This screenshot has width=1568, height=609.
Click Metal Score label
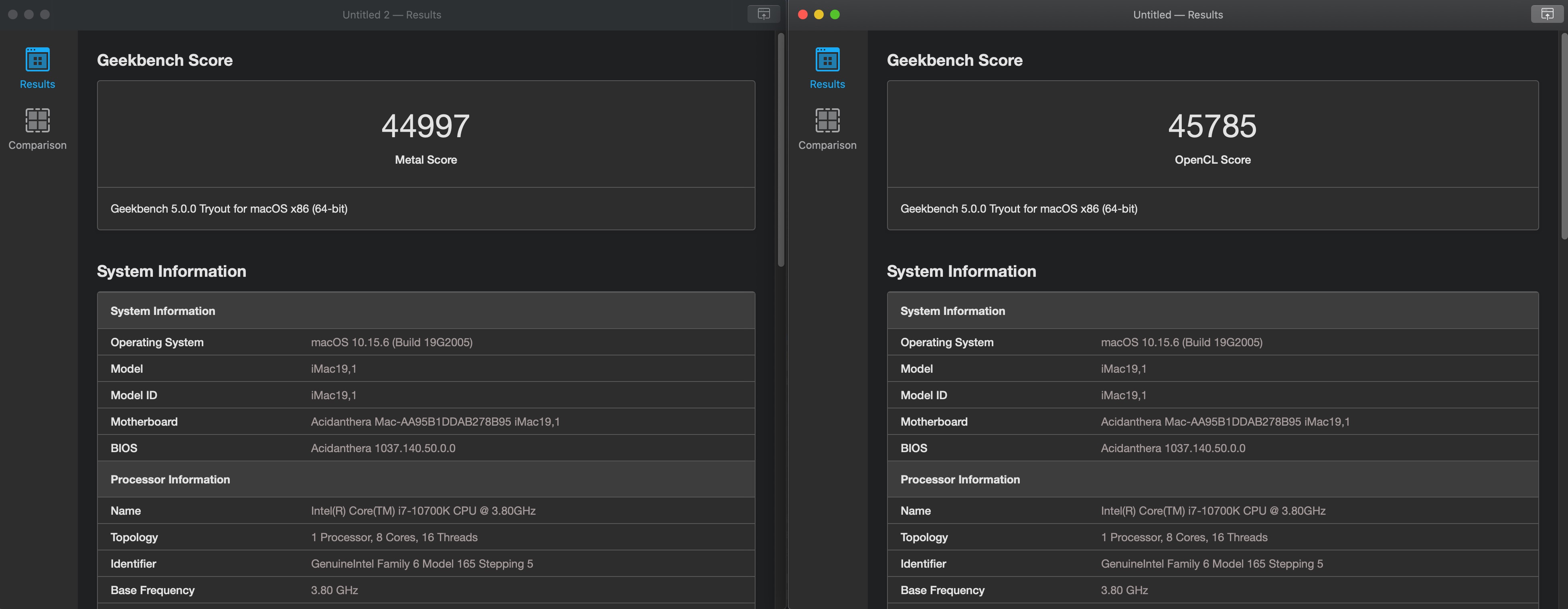coord(425,160)
